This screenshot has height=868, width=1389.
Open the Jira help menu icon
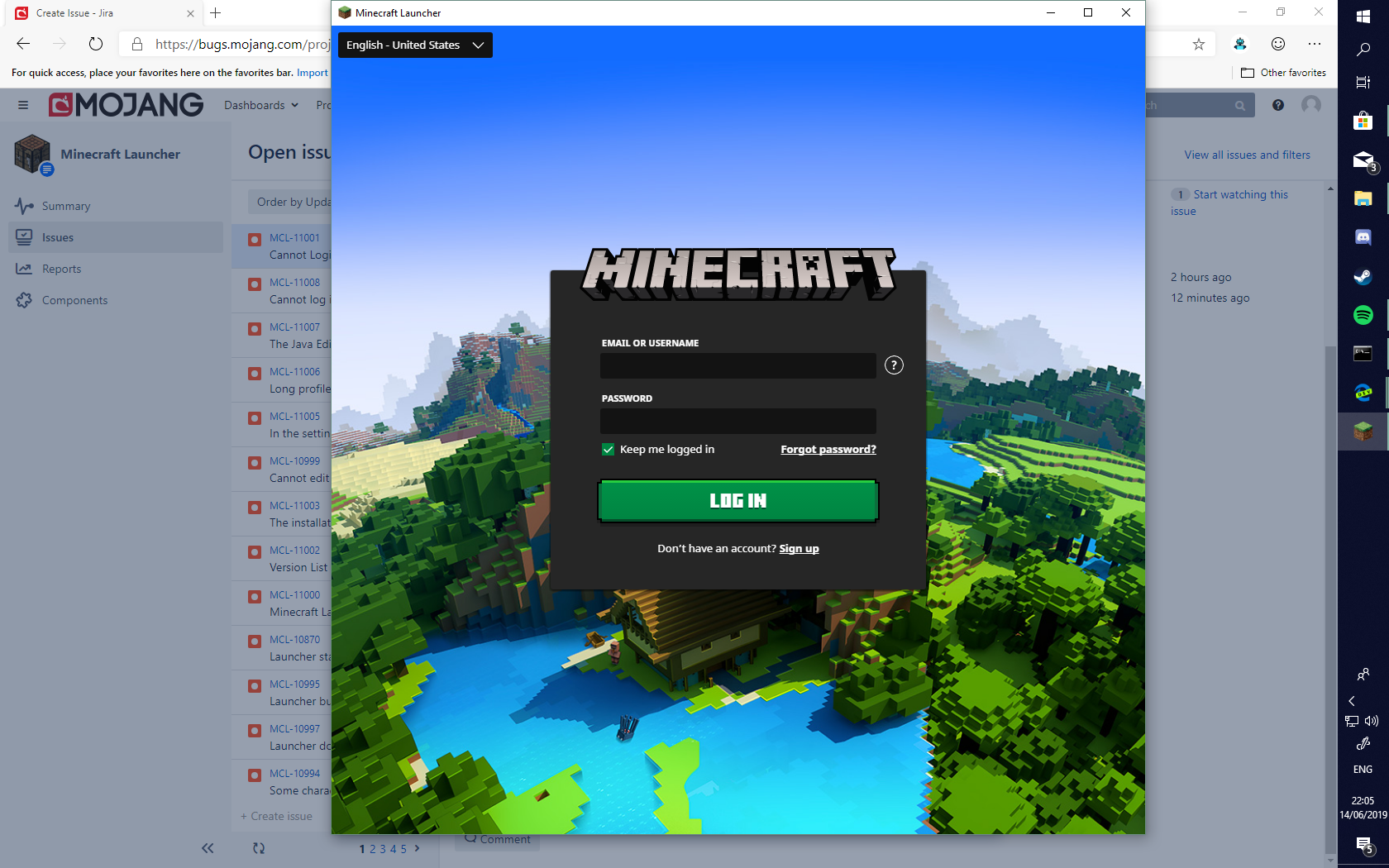tap(1278, 105)
